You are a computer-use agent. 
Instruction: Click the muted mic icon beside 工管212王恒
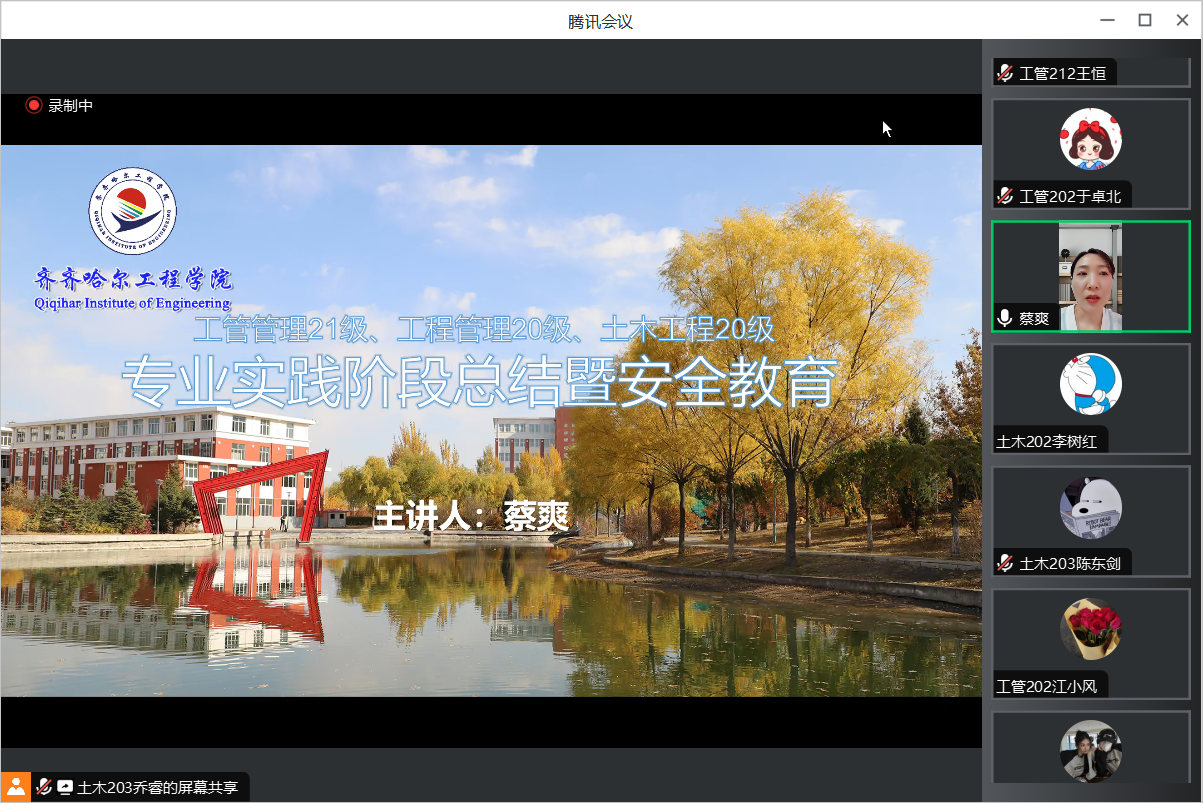[1005, 73]
